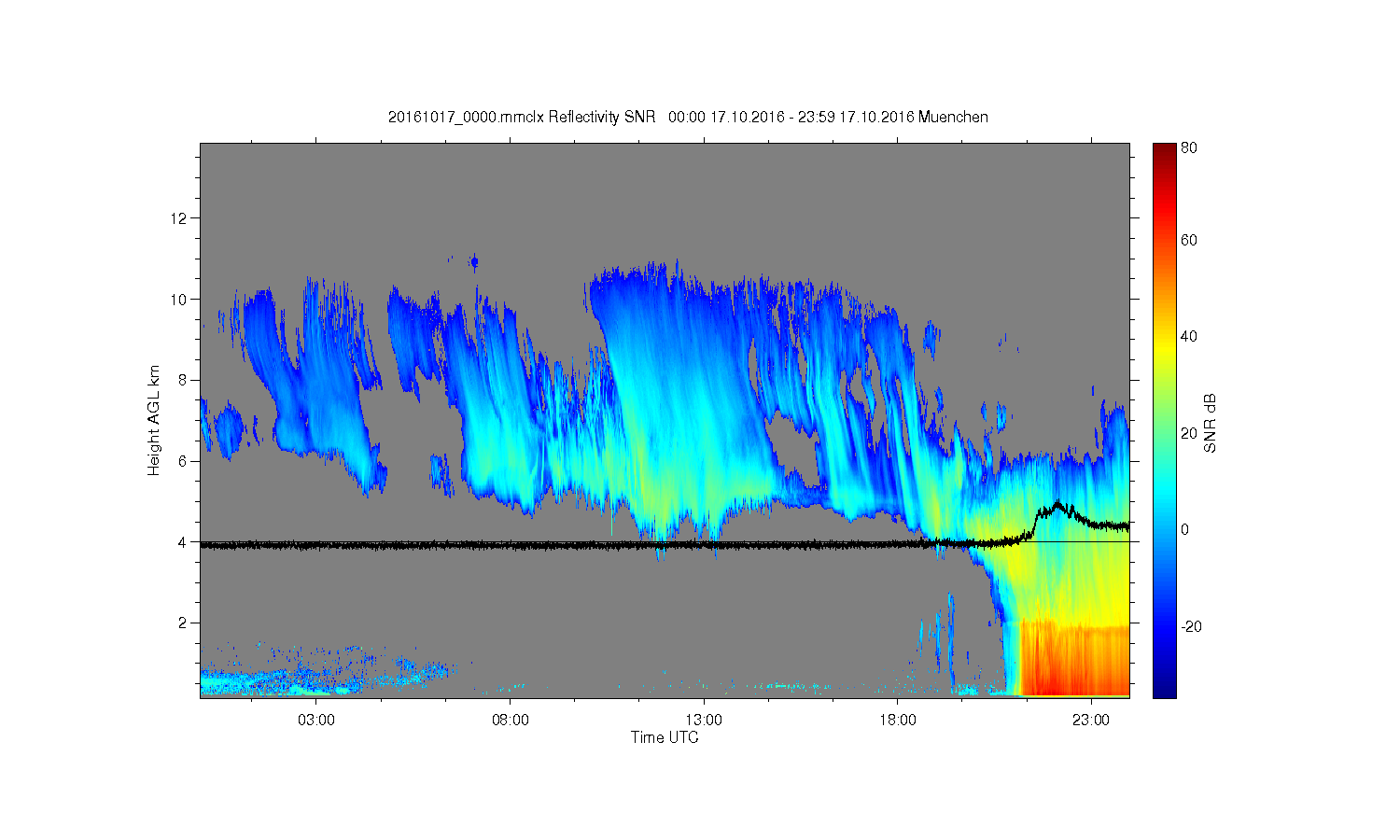Click the colorbar value 60
The image size is (1400, 840).
[x=1188, y=241]
